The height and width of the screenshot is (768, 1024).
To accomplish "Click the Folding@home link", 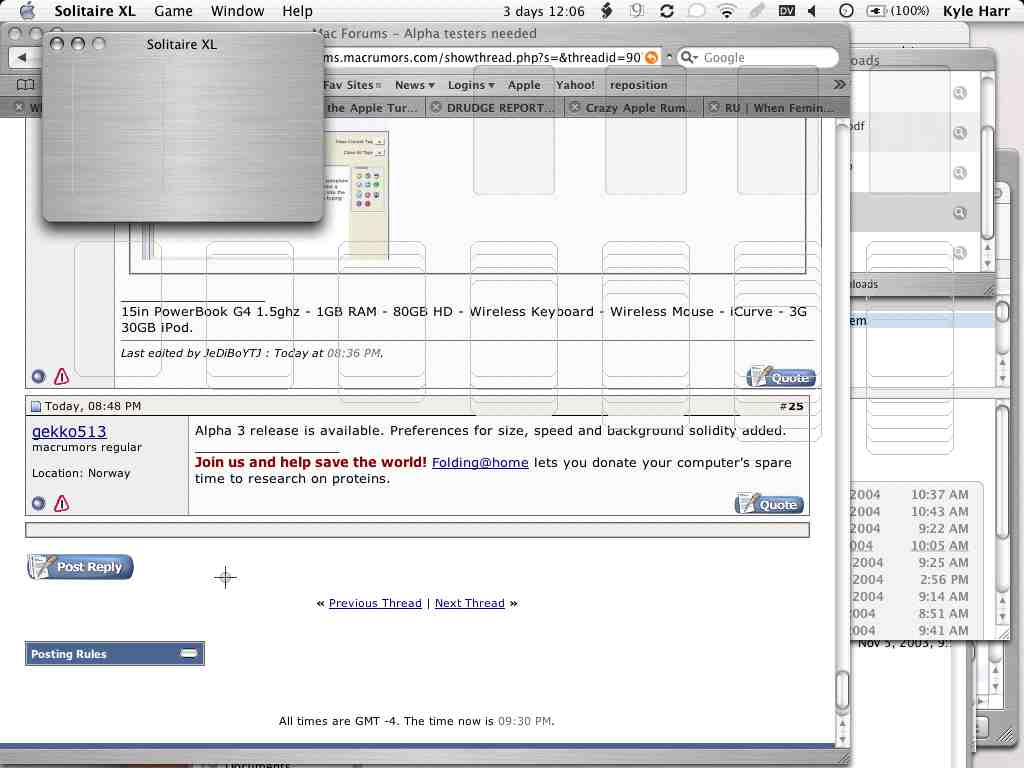I will [480, 462].
